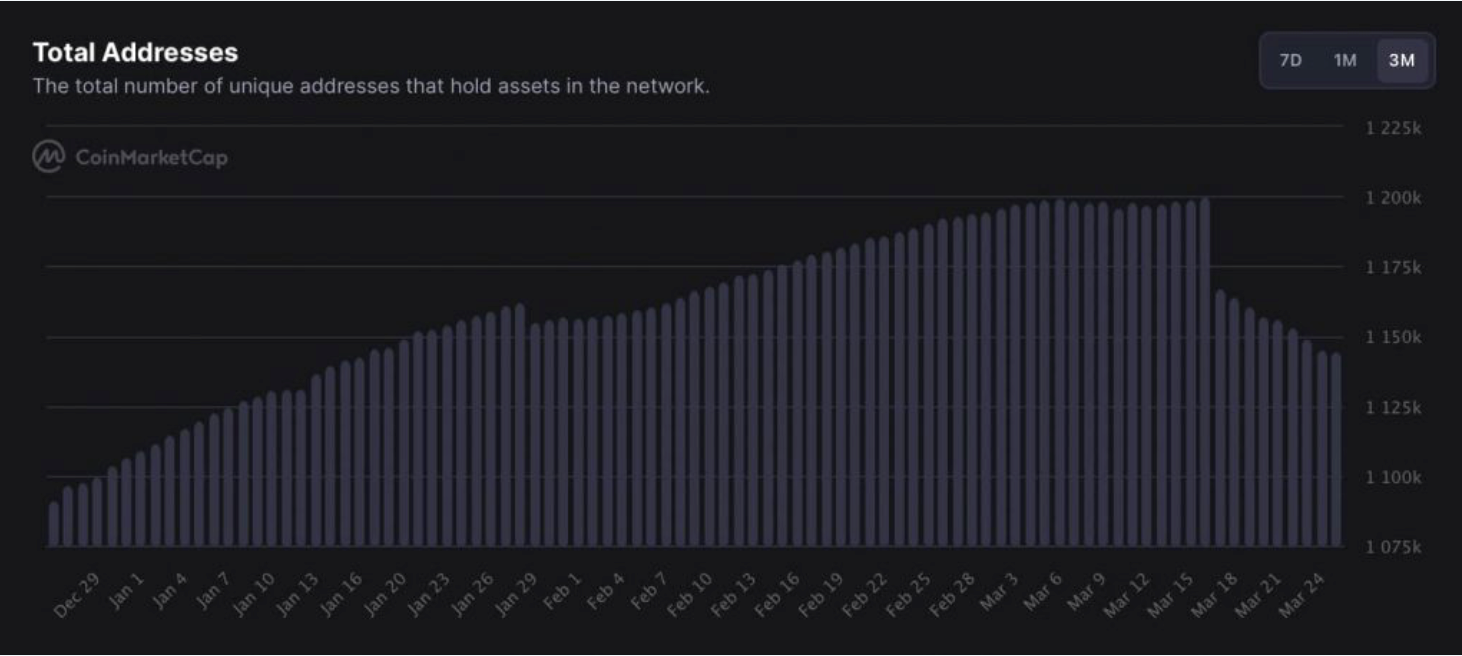Click the chart description subtitle text
The image size is (1462, 656).
coord(371,86)
